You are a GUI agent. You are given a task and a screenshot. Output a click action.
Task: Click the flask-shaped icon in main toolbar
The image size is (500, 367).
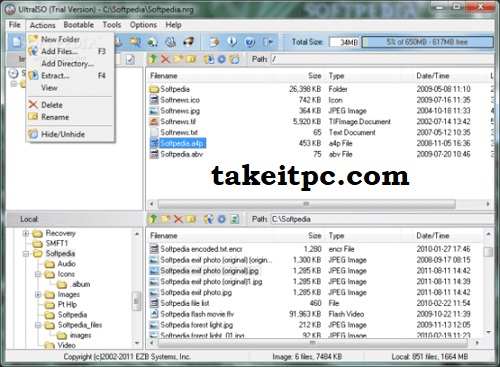(x=171, y=42)
